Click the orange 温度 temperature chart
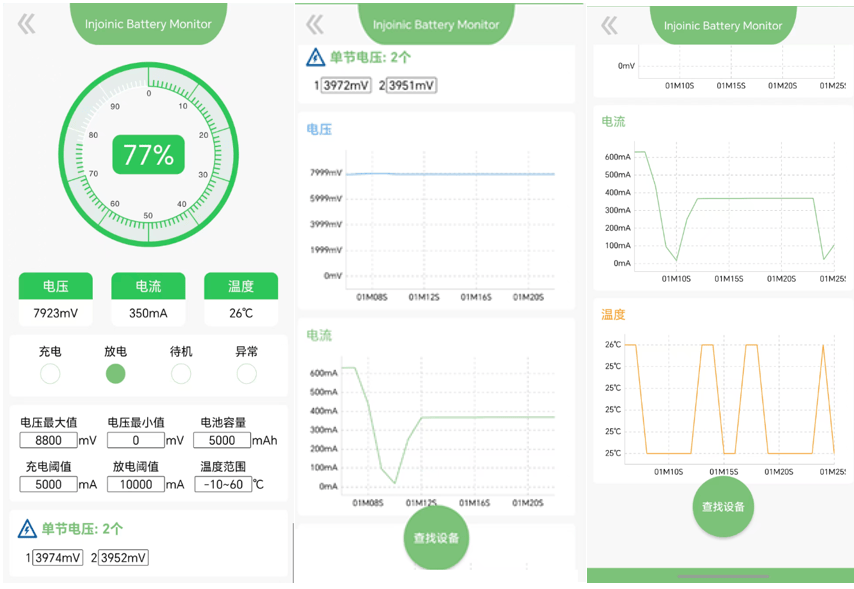 pos(722,399)
